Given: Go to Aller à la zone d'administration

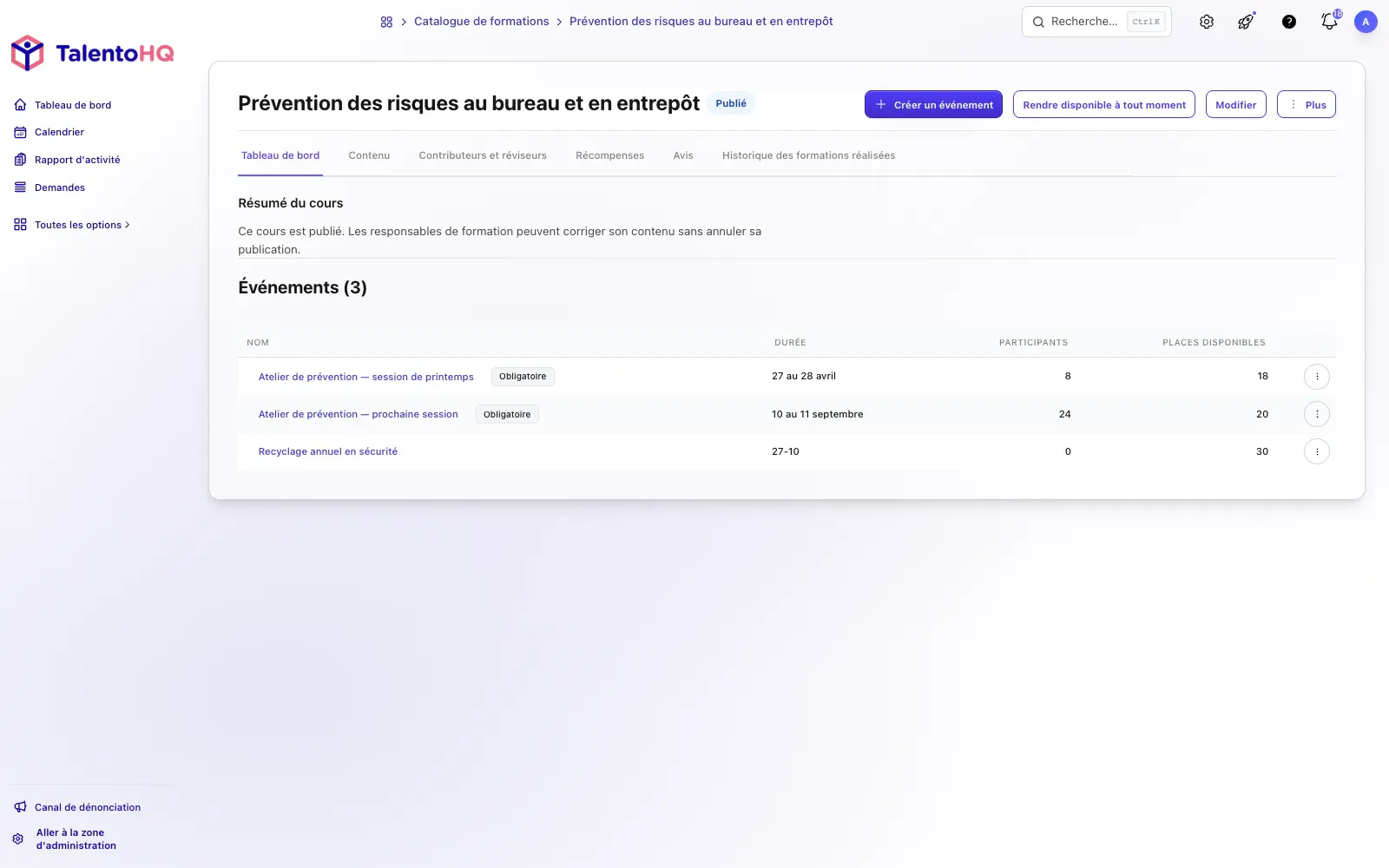Looking at the screenshot, I should pyautogui.click(x=76, y=839).
